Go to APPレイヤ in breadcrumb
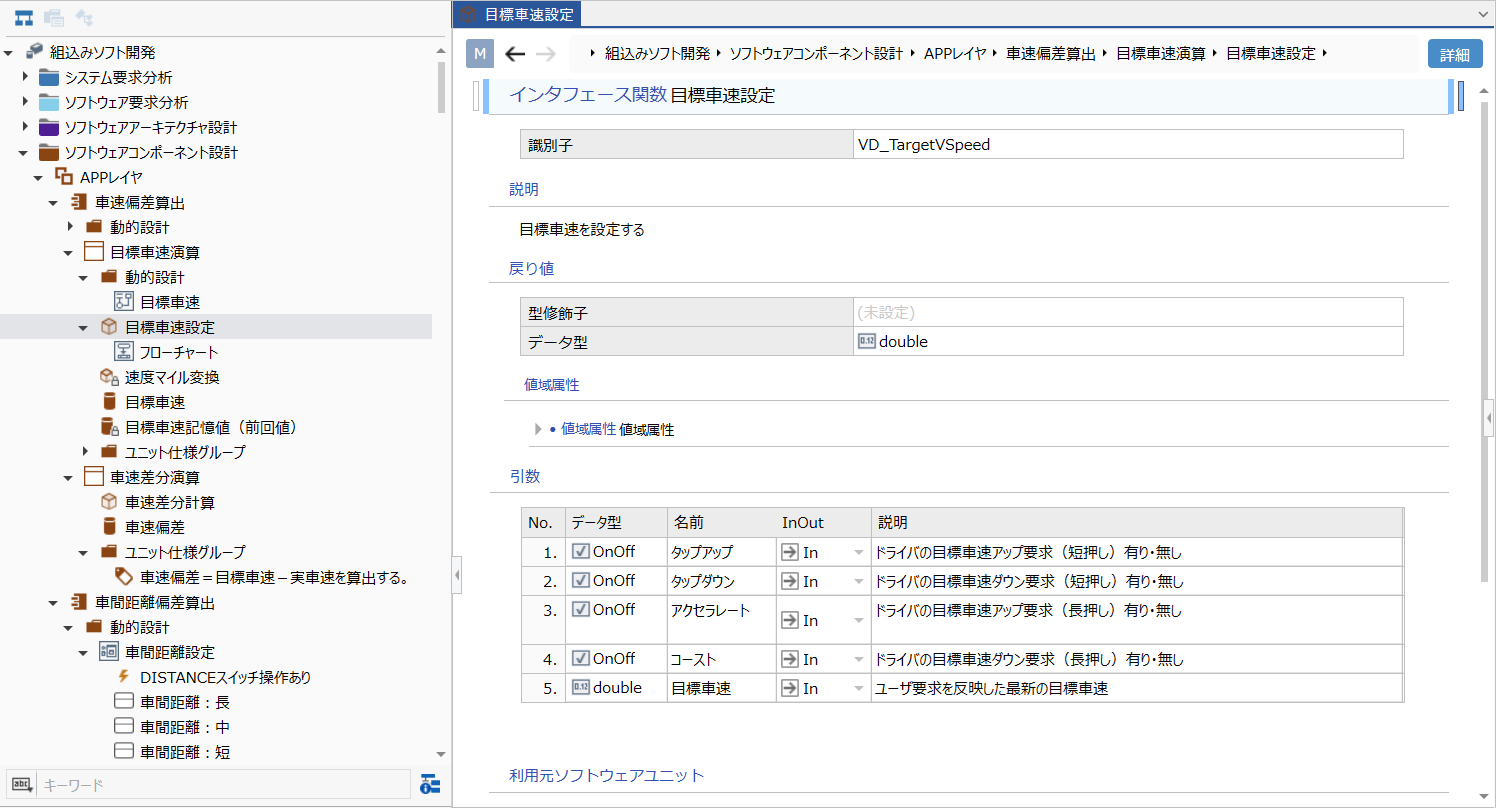The image size is (1496, 808). point(955,54)
